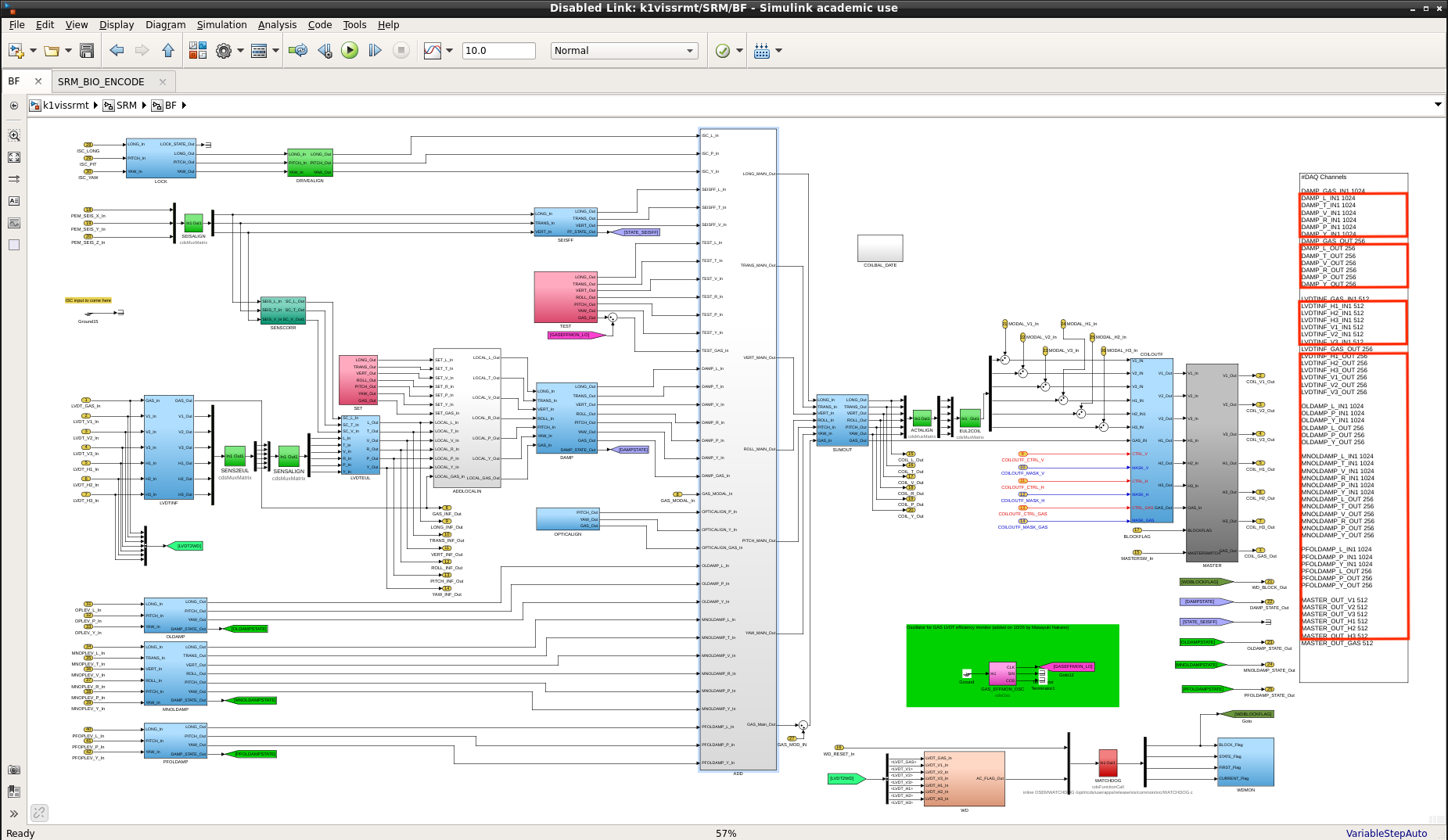Select the Annotation text tool
The height and width of the screenshot is (840, 1448).
coord(14,201)
